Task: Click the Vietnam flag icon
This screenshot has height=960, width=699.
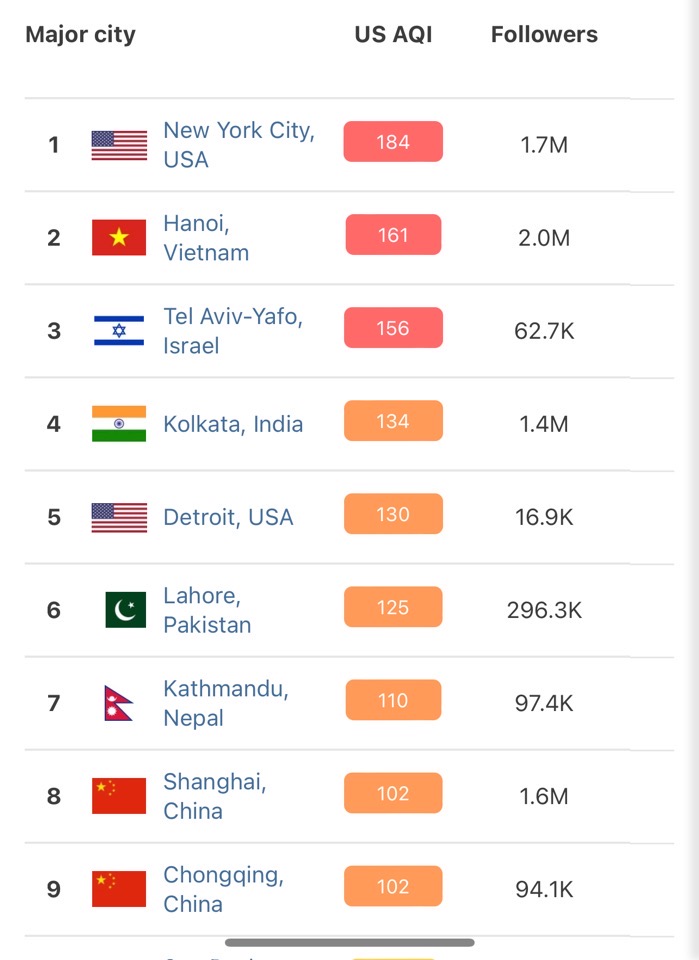Action: (119, 238)
